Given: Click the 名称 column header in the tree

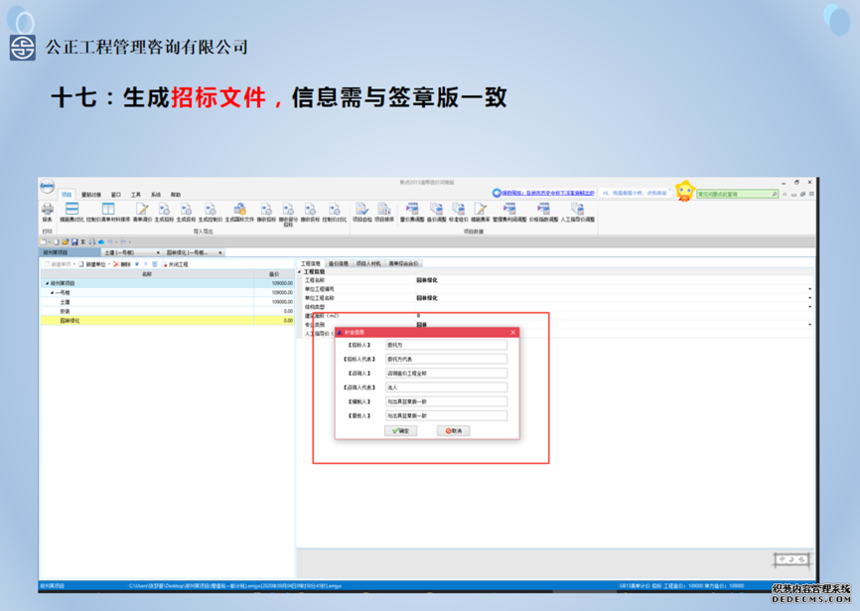Looking at the screenshot, I should (x=147, y=274).
